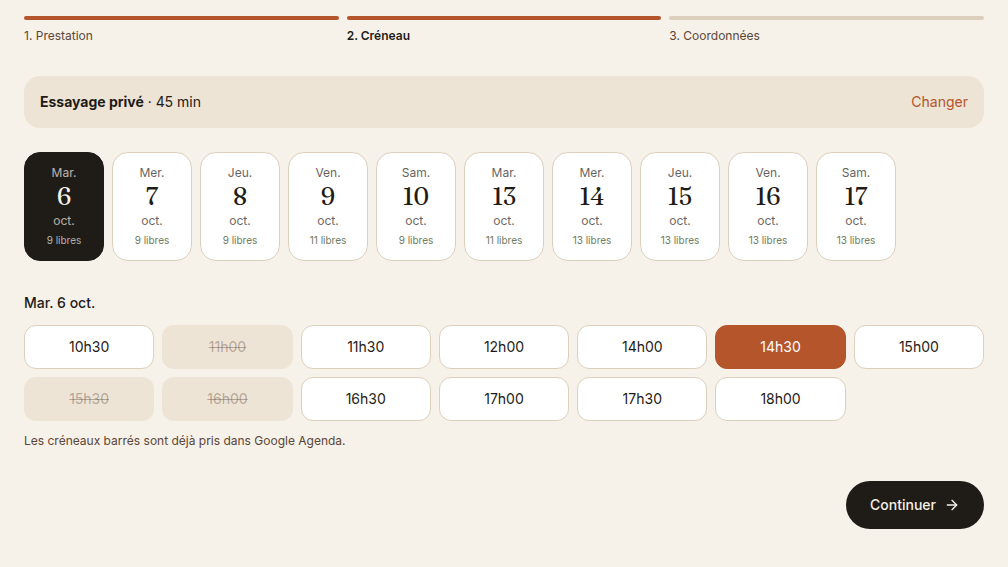1008x567 pixels.
Task: Click the crossed-out 16h00 slot
Action: click(227, 399)
